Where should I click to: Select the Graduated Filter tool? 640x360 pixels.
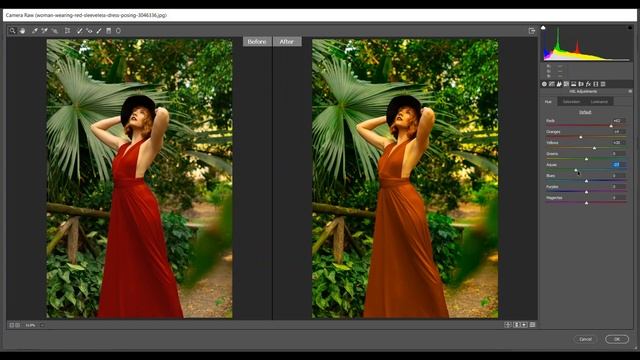109,31
